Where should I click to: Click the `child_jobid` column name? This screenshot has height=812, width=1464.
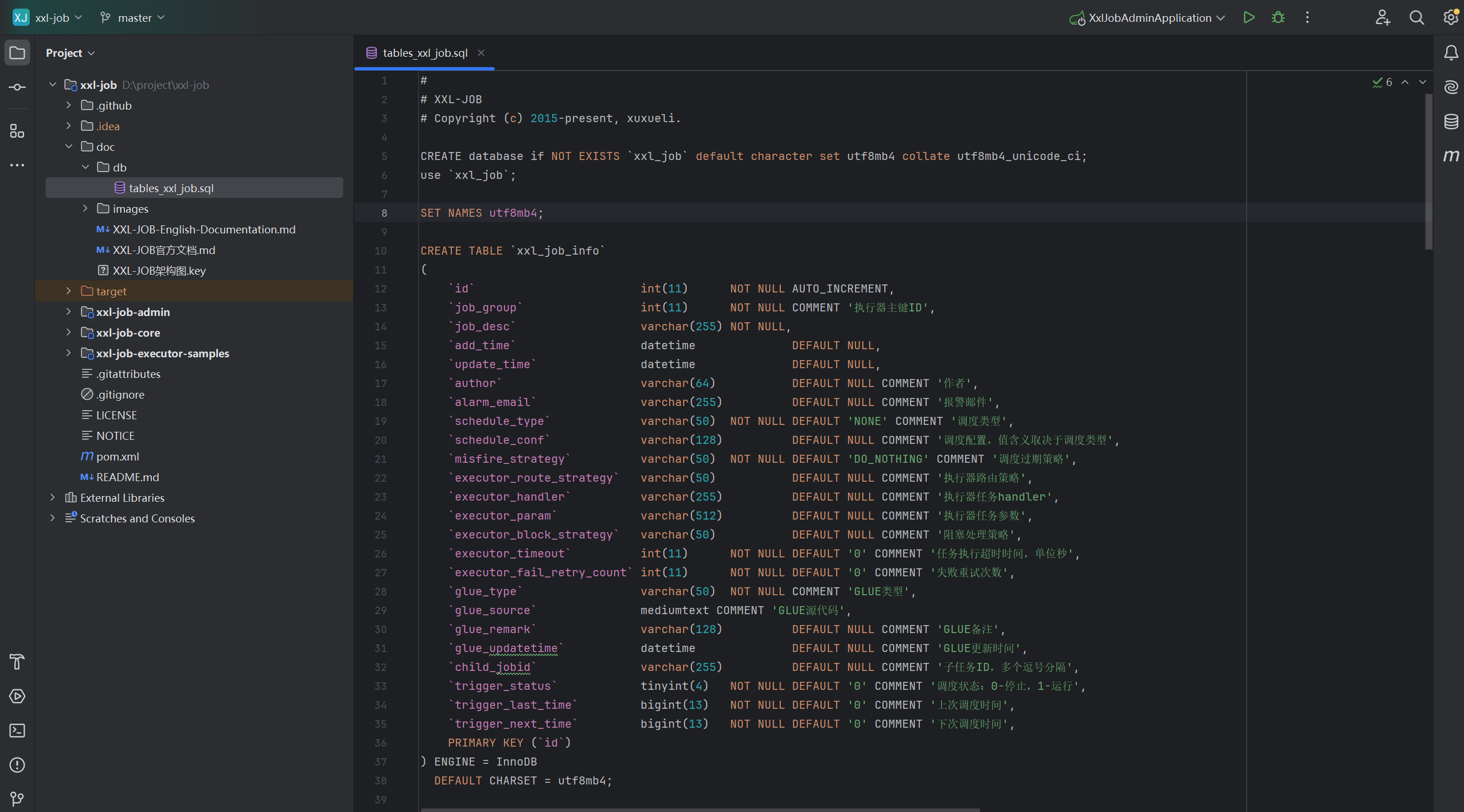coord(492,667)
